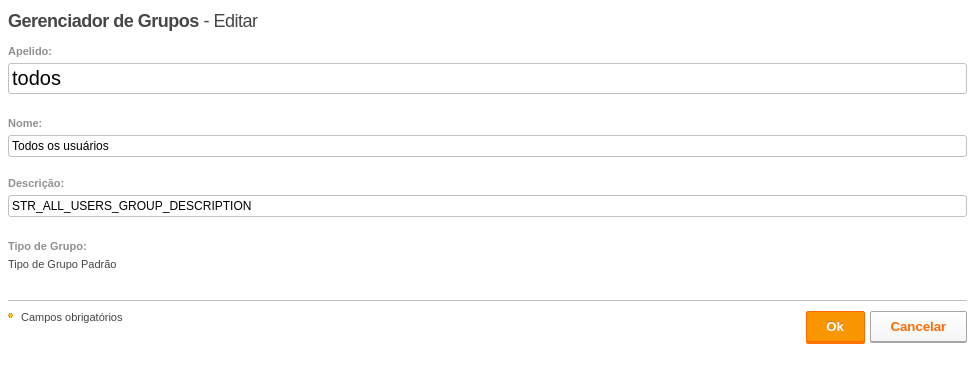Dismiss the form with Cancelar button
The image size is (975, 377).
(x=918, y=327)
